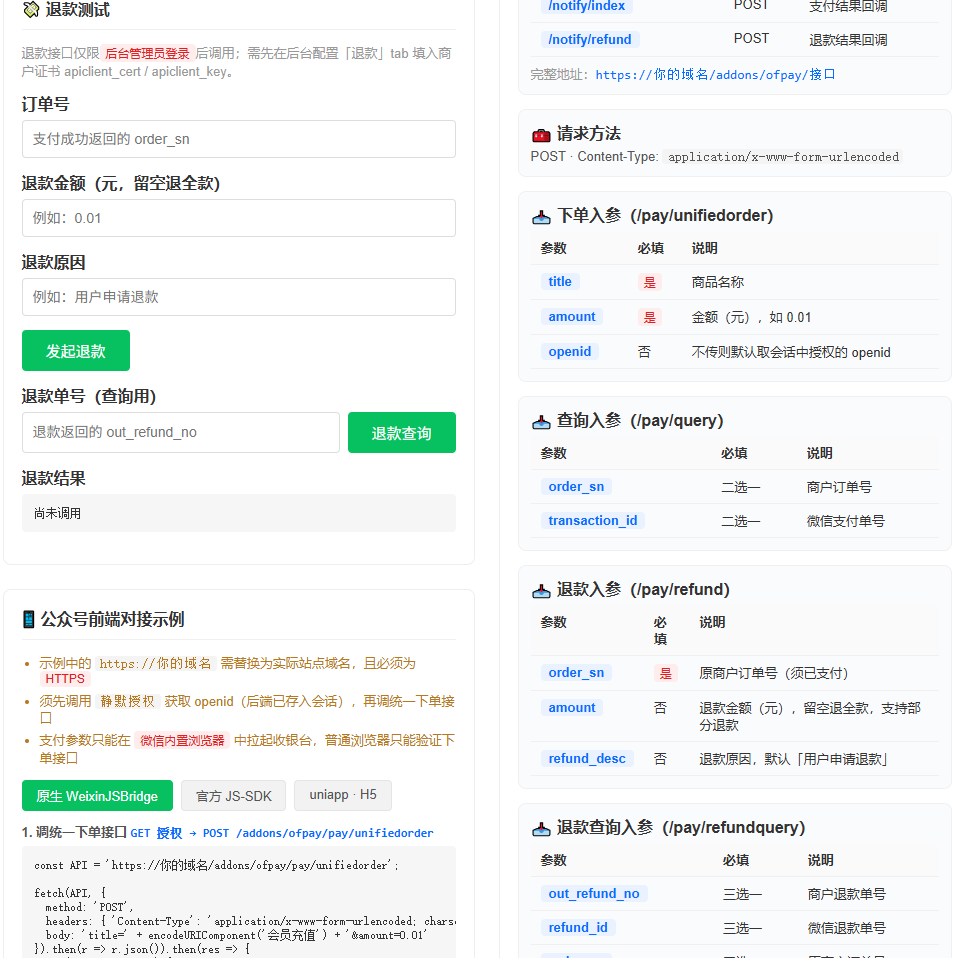Image resolution: width=956 pixels, height=958 pixels.
Task: Click the 后台管理员登录 red tag
Action: coord(148,53)
